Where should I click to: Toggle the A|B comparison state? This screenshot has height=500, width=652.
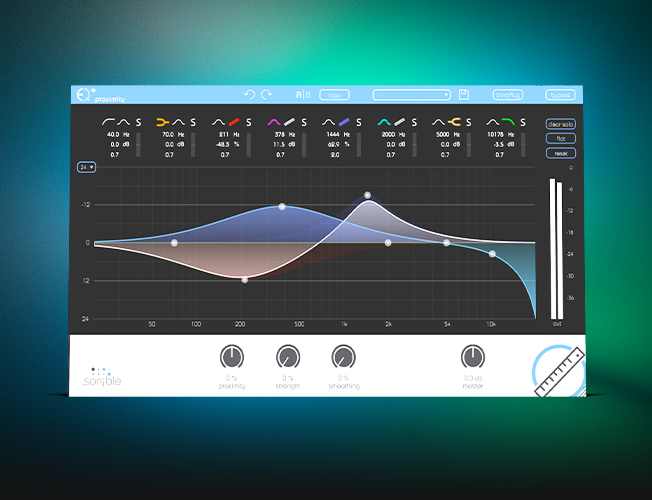[x=303, y=95]
